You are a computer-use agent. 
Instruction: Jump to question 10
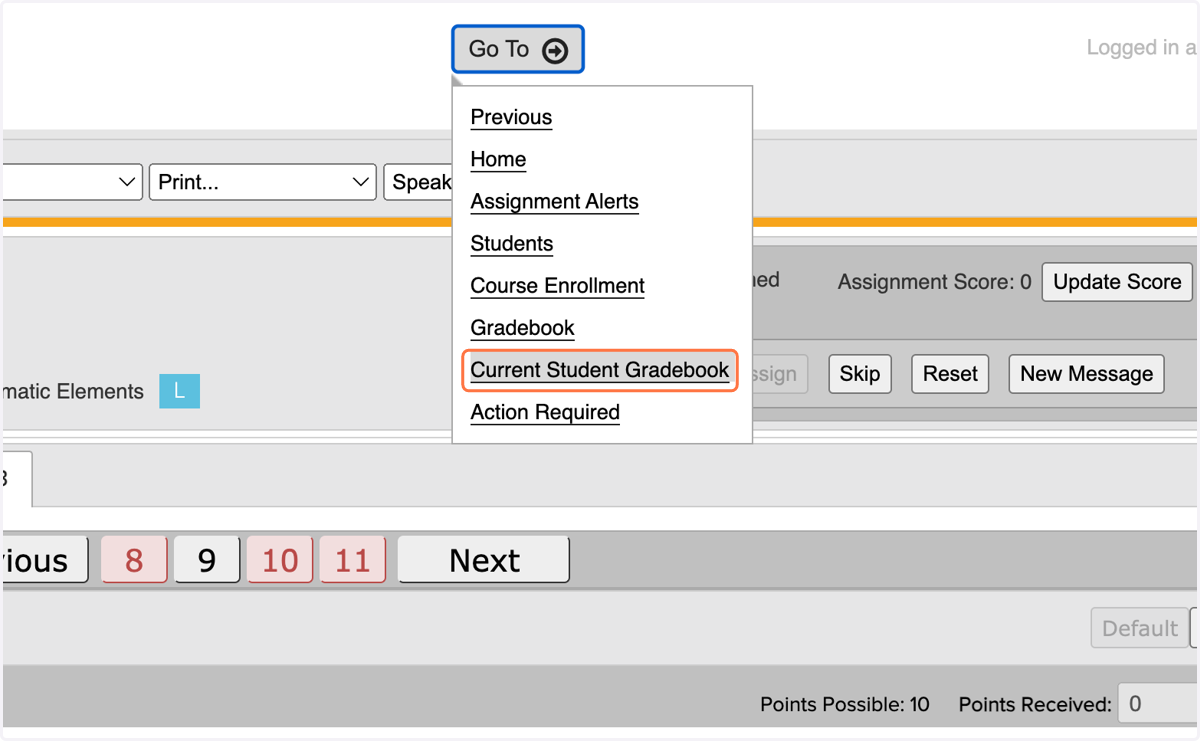coord(280,560)
